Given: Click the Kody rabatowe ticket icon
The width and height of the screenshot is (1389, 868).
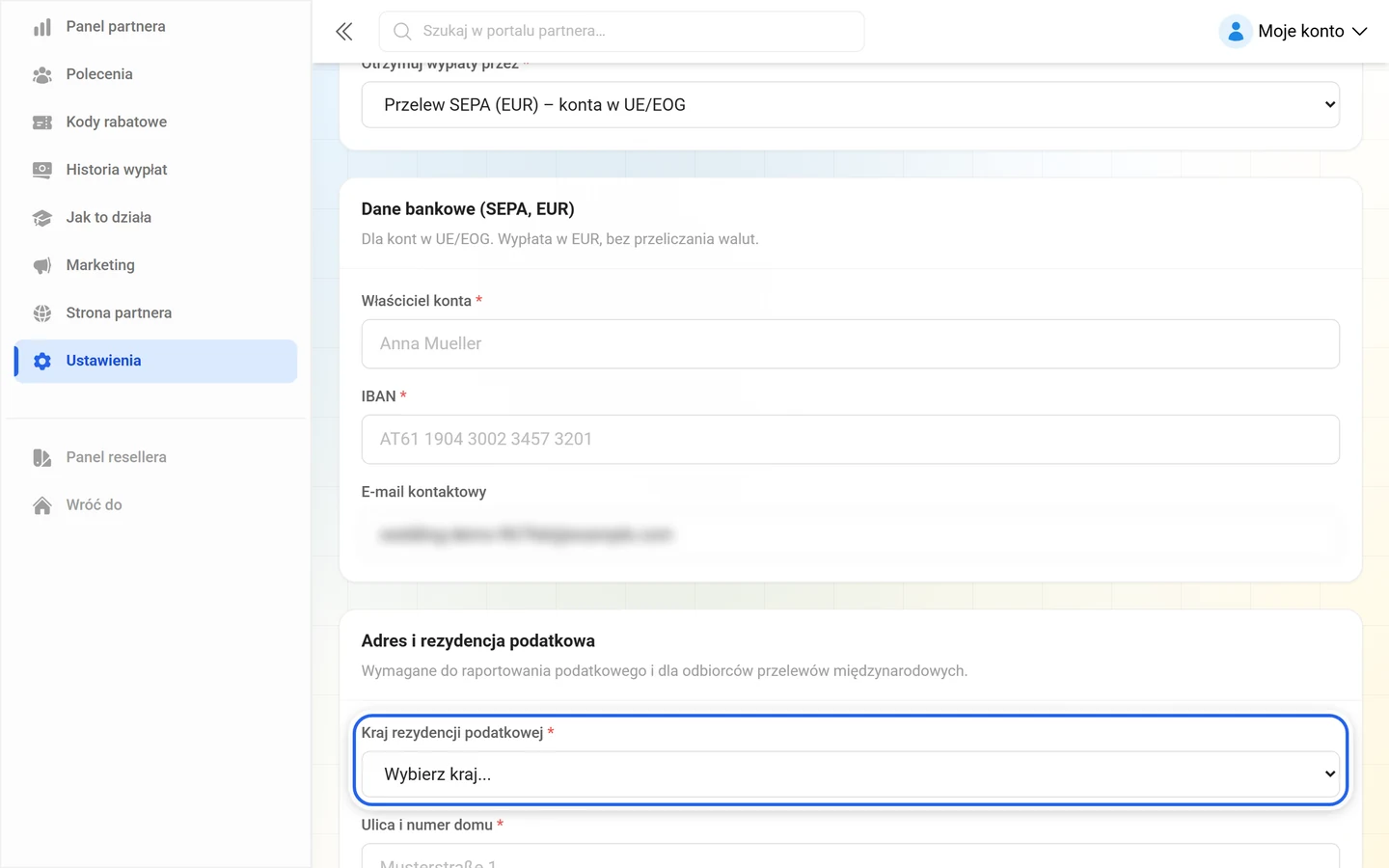Looking at the screenshot, I should [41, 122].
